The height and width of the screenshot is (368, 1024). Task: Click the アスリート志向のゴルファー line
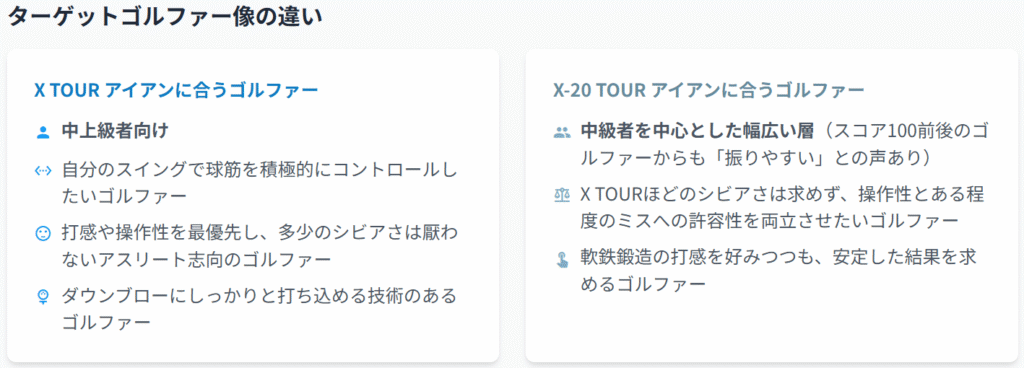point(196,259)
